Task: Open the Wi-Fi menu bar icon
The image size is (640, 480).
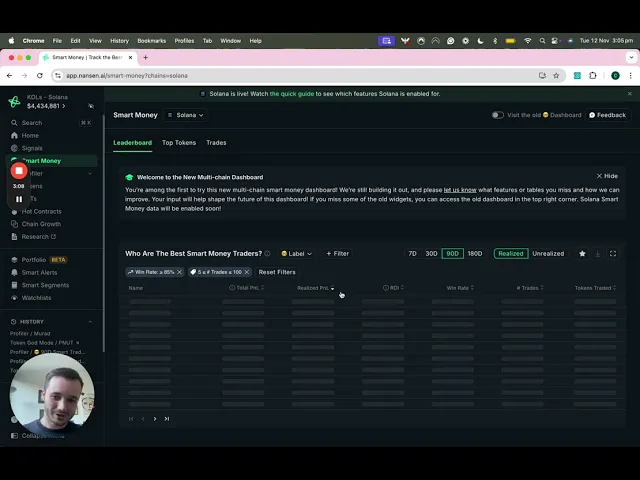Action: tap(528, 41)
